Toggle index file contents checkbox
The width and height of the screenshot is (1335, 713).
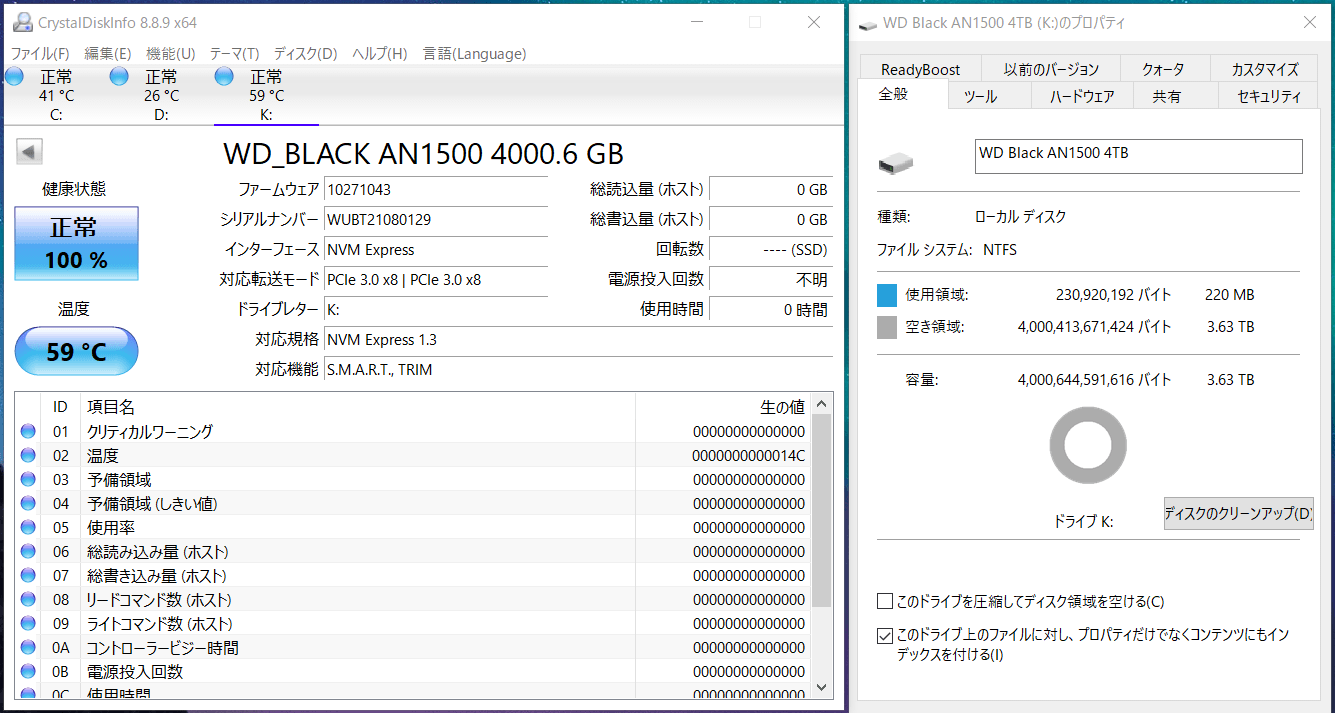tap(884, 635)
